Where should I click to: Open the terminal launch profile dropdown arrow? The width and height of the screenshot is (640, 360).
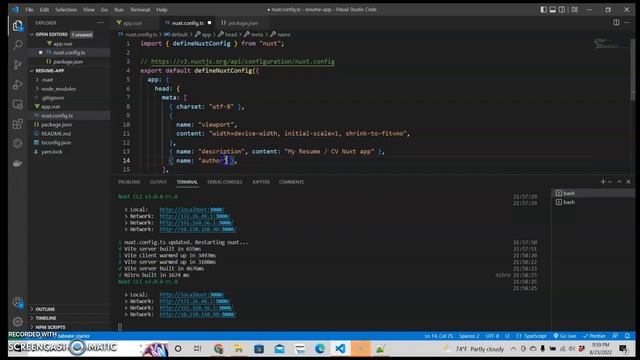tap(610, 182)
